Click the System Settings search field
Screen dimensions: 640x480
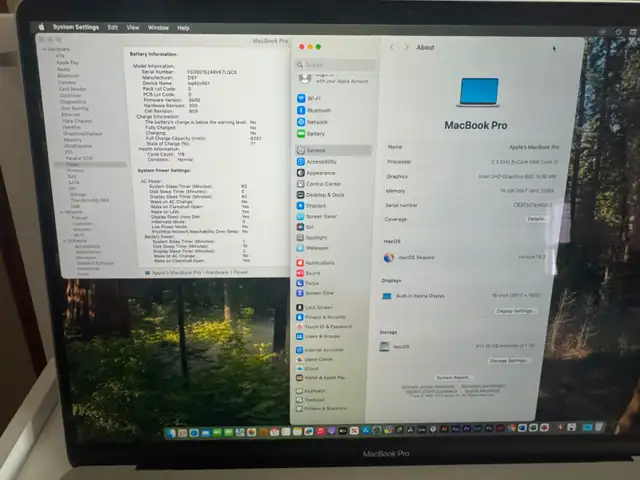336,64
